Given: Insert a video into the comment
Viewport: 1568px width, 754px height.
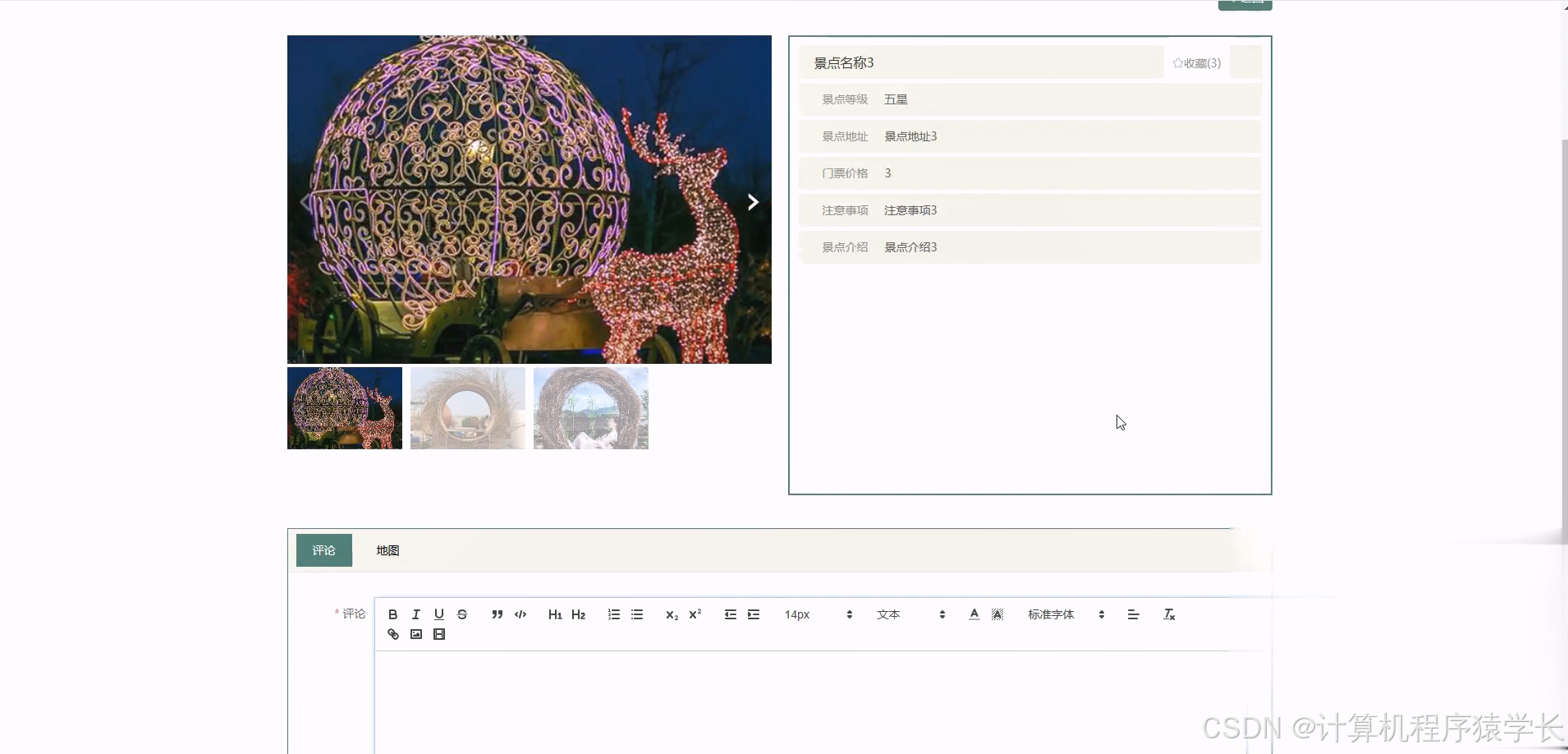Looking at the screenshot, I should pyautogui.click(x=439, y=634).
